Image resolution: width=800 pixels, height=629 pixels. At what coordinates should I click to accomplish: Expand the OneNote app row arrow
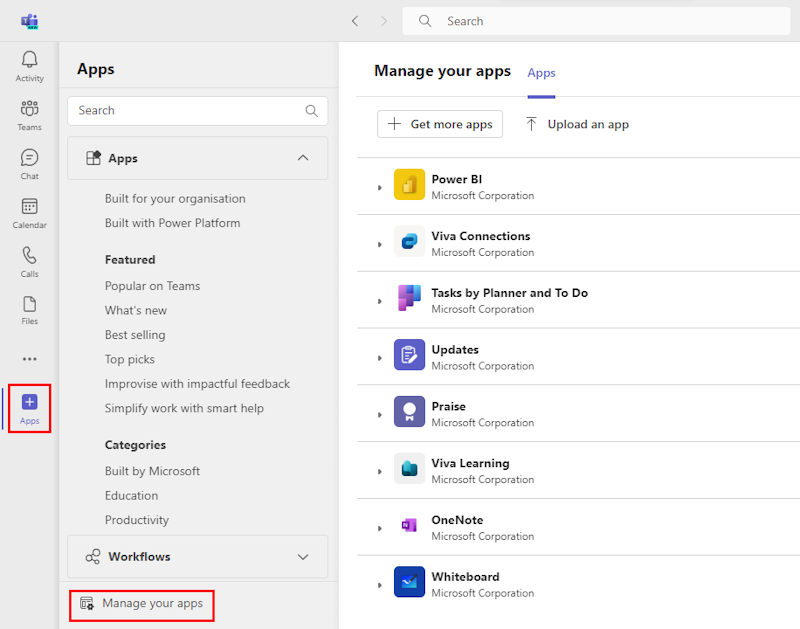click(x=380, y=528)
